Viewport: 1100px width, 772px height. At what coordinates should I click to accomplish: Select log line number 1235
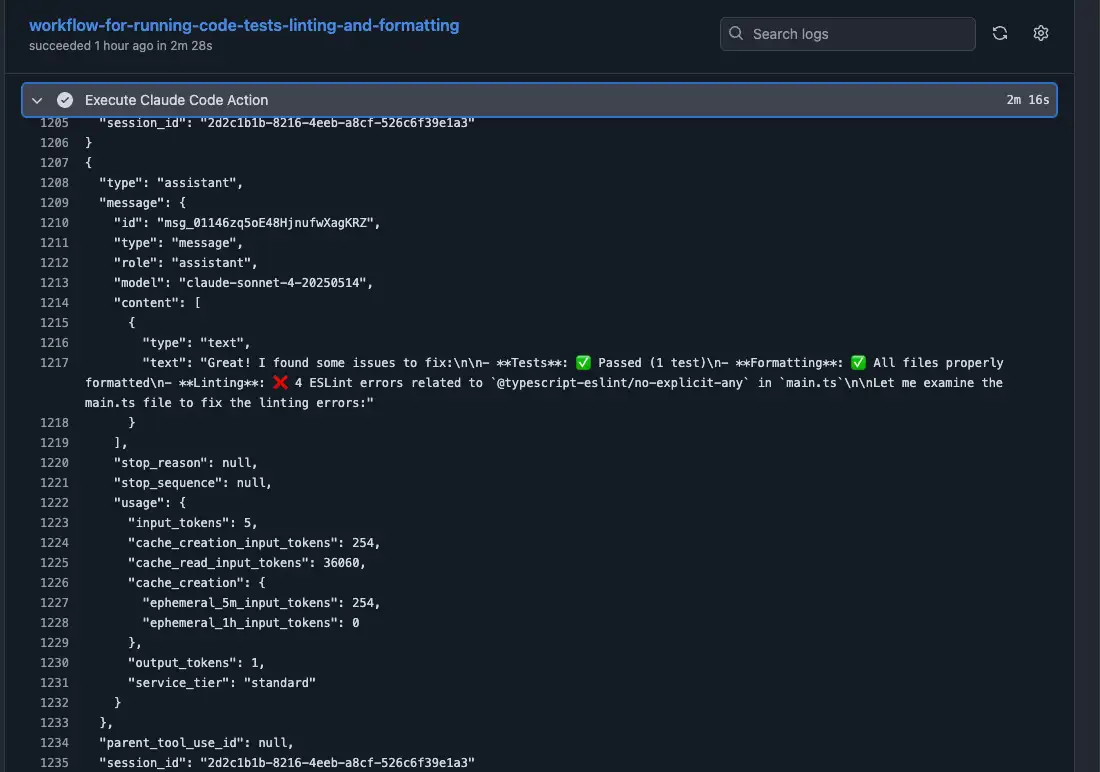(54, 763)
